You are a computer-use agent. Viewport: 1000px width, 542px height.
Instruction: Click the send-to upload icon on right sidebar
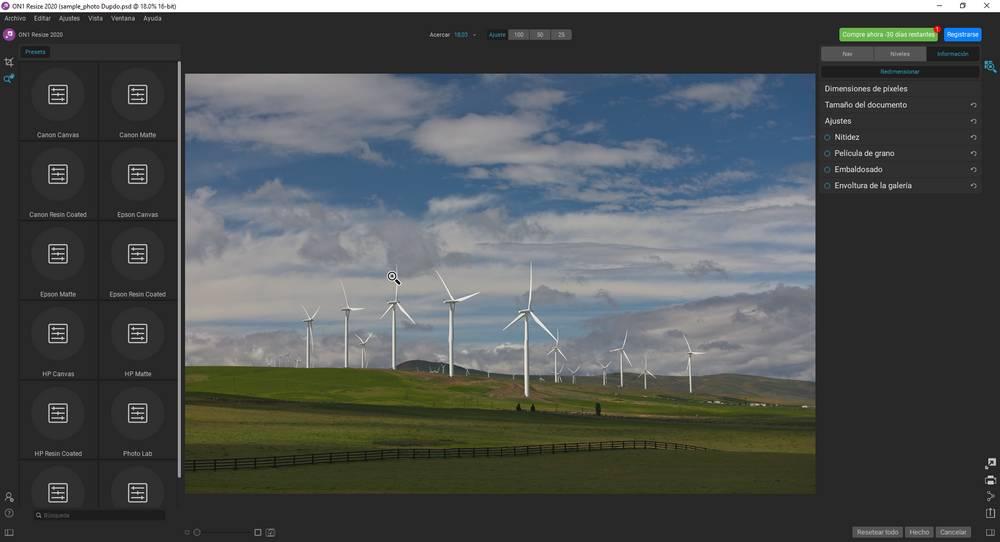tap(990, 513)
